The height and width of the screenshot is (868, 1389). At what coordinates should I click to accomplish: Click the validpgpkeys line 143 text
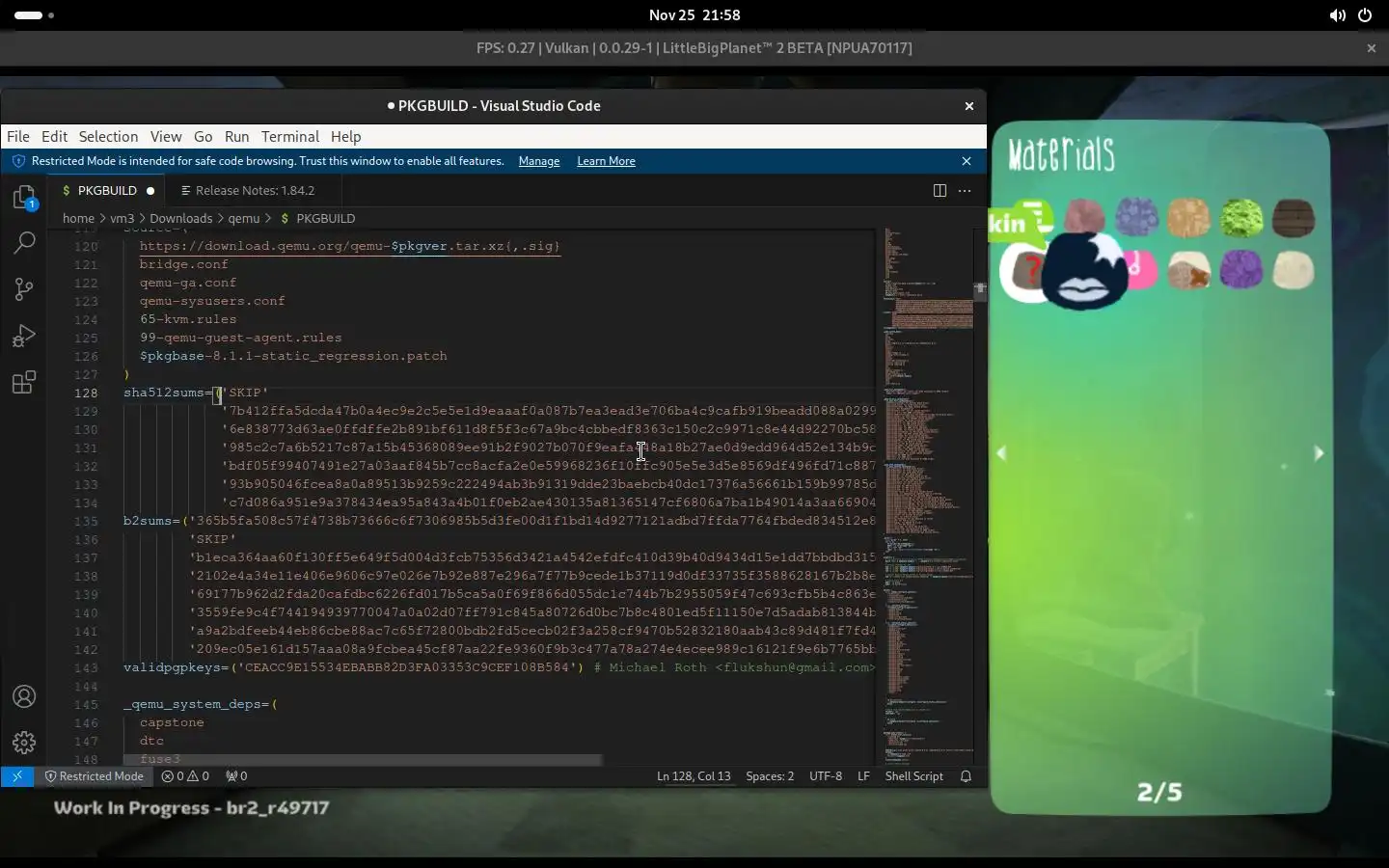click(499, 667)
